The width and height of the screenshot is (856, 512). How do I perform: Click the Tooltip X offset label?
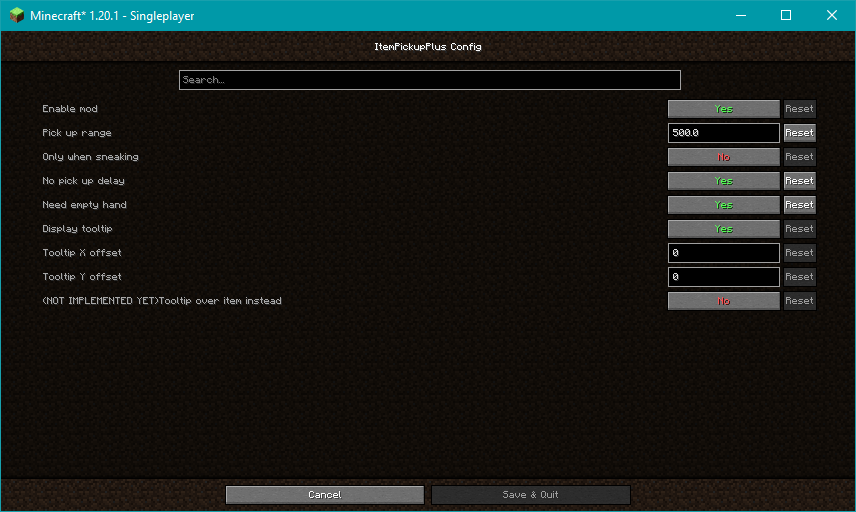click(x=82, y=253)
